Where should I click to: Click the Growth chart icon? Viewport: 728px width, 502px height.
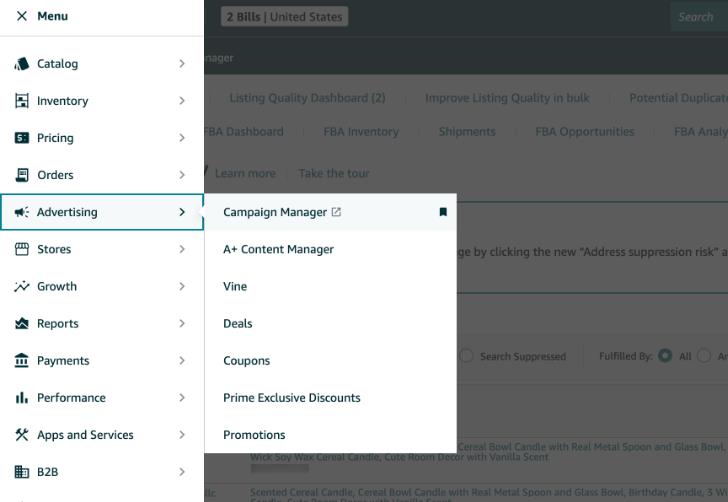(x=21, y=287)
